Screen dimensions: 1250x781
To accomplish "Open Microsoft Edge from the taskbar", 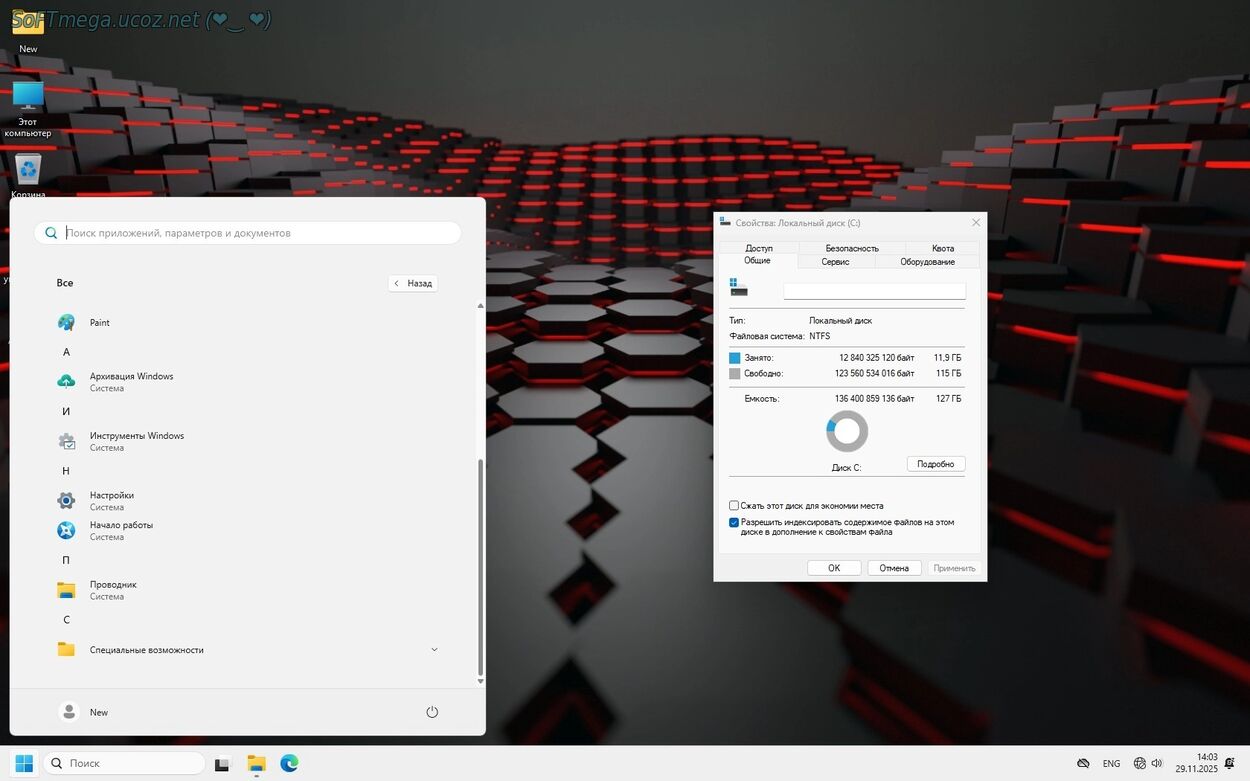I will click(289, 763).
